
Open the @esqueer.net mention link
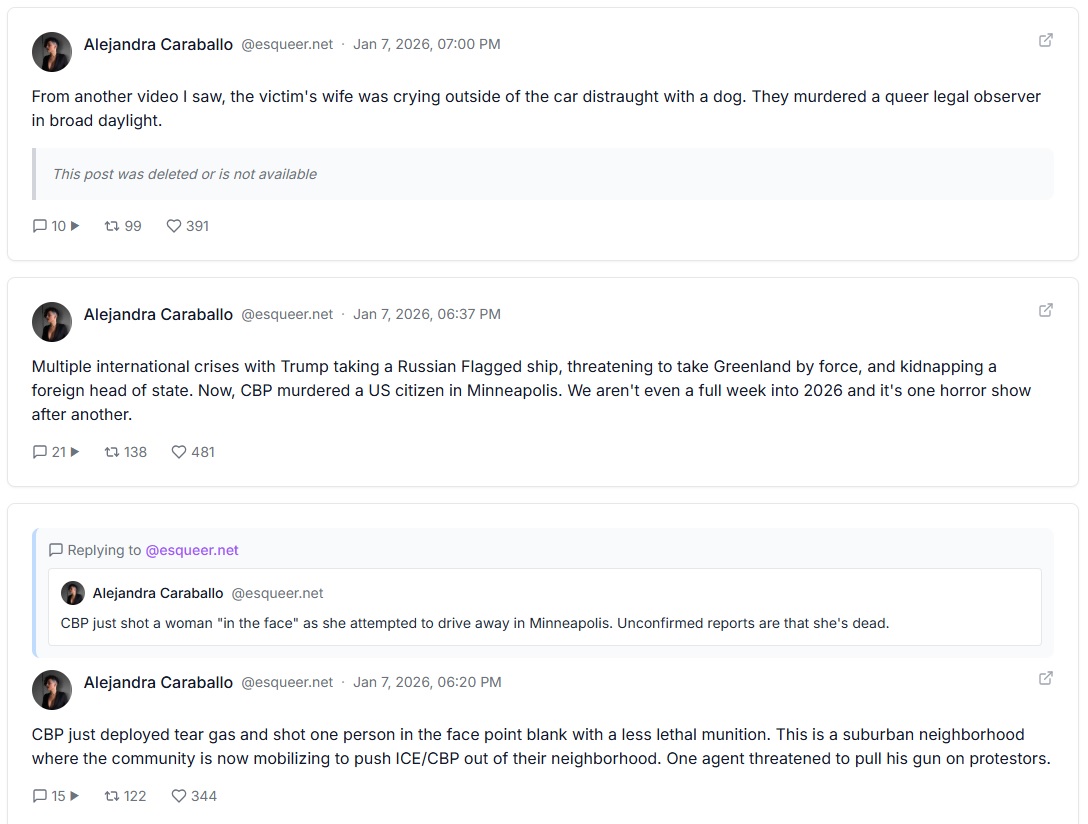192,549
